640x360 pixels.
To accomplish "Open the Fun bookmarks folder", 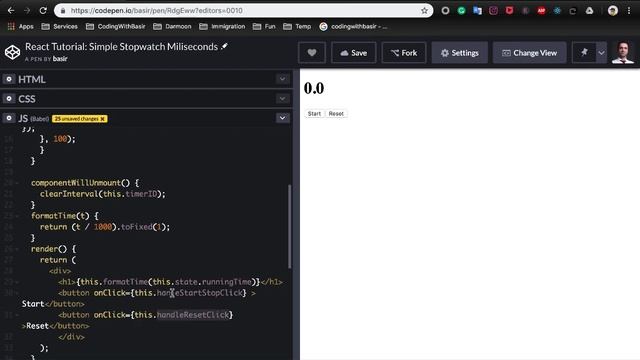I will coord(264,27).
